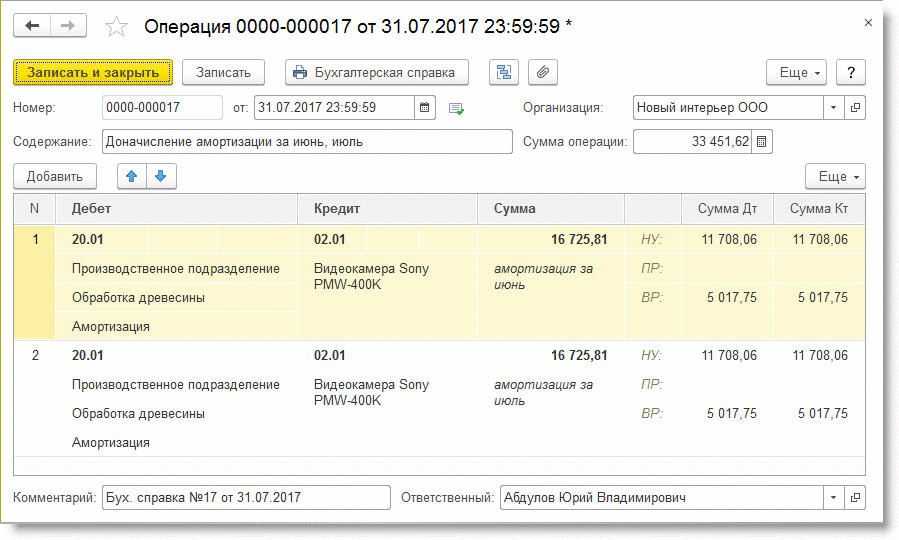Click the back navigation arrow
Screen dimensions: 899x540
pos(32,26)
